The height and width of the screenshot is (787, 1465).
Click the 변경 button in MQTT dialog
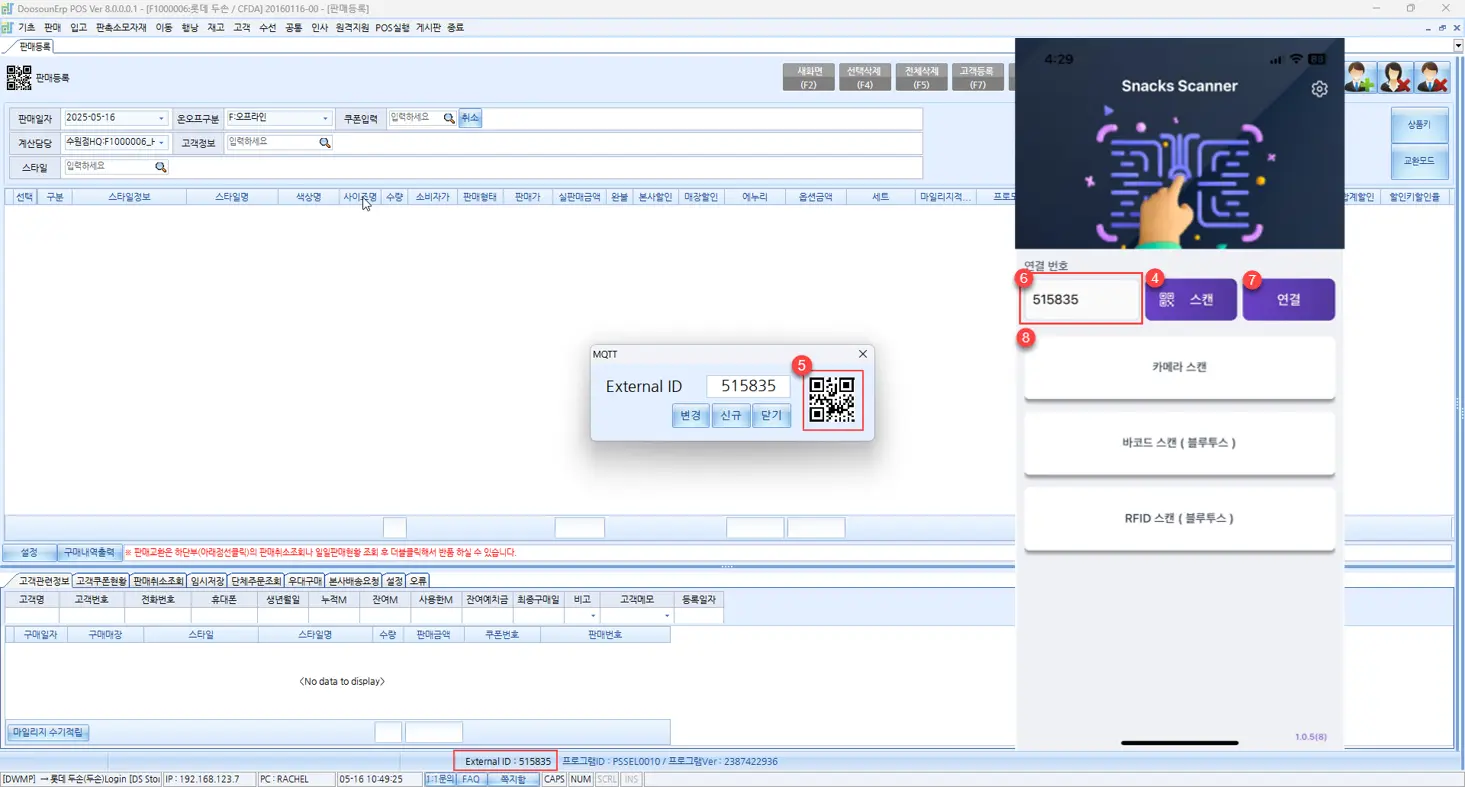(690, 415)
